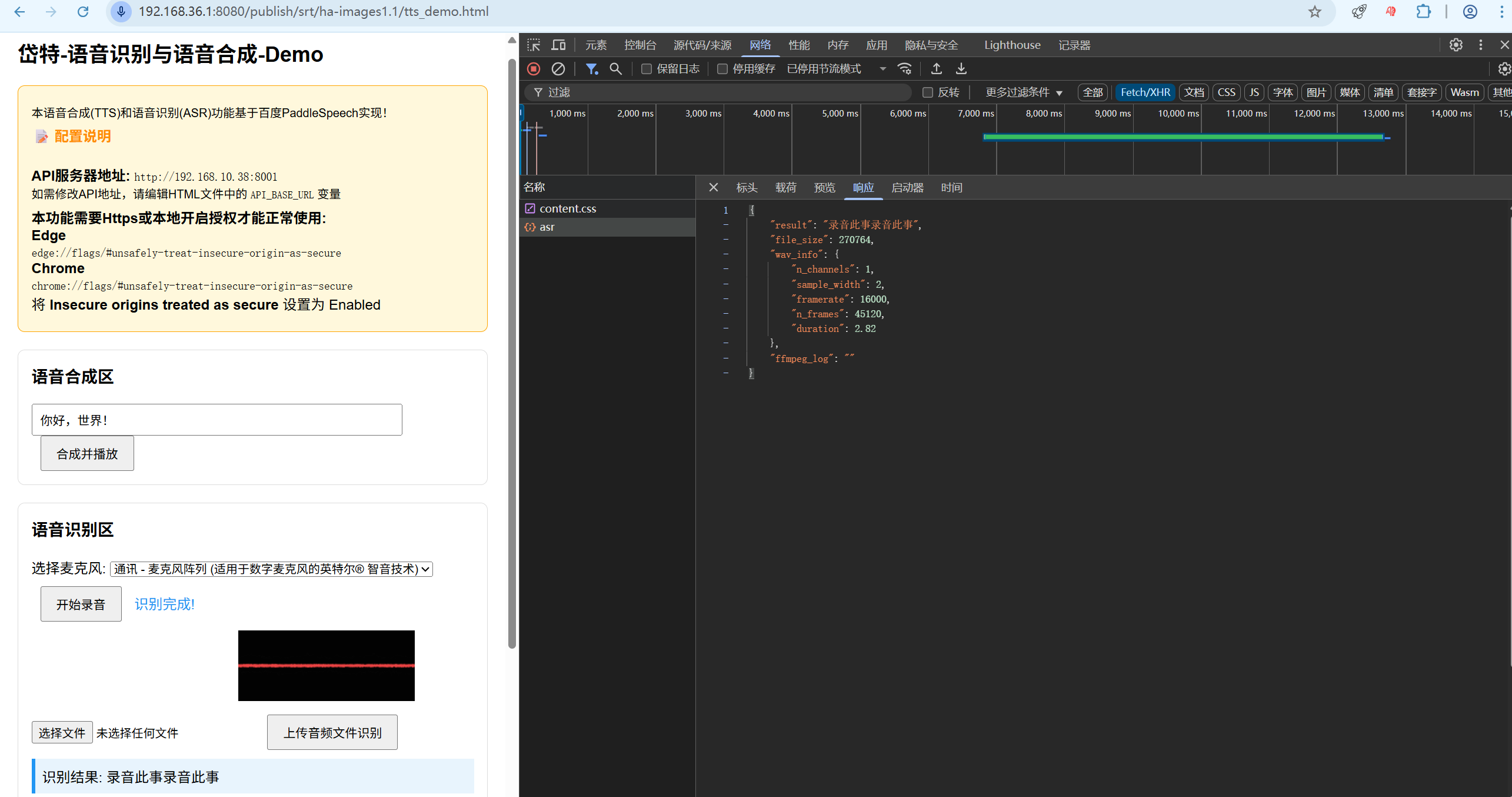Click the network conditions wifi icon
The width and height of the screenshot is (1512, 797).
(904, 69)
